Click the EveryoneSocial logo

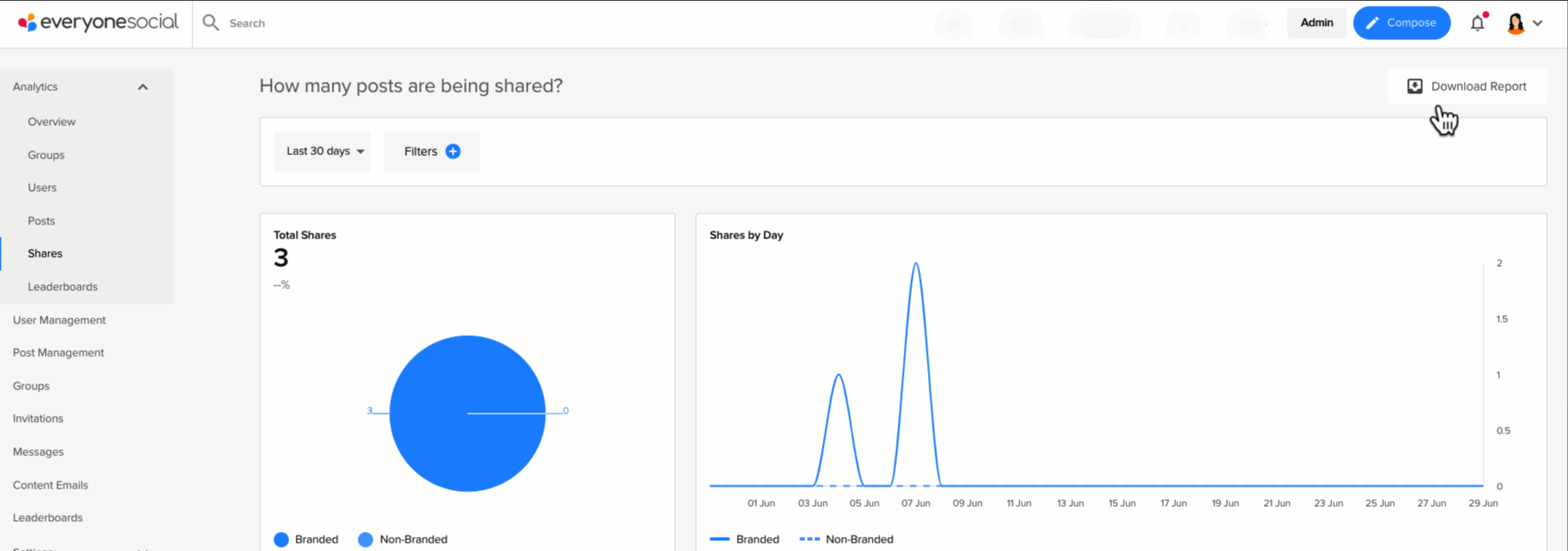(x=98, y=23)
